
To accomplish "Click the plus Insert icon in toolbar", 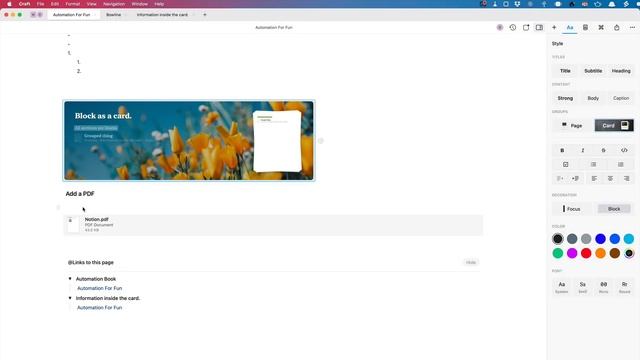I will tap(554, 27).
